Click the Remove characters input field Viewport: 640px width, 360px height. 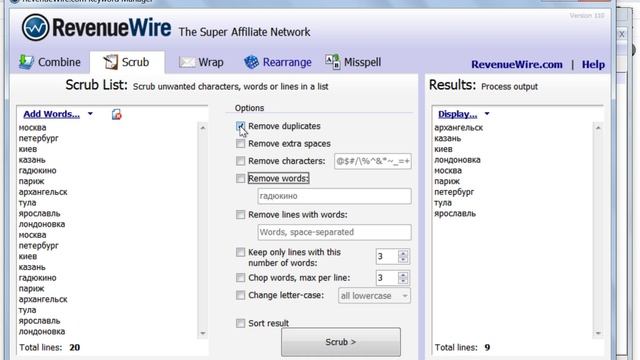[x=373, y=161]
